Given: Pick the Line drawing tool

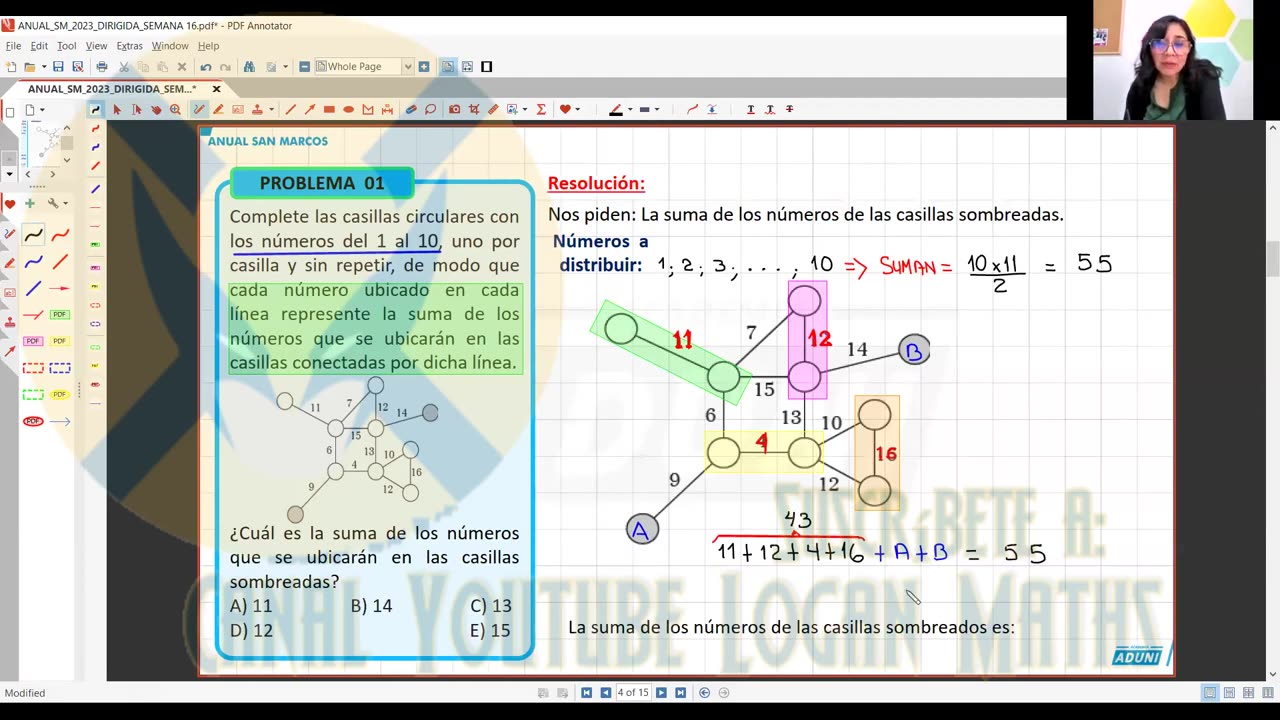Looking at the screenshot, I should coord(290,109).
